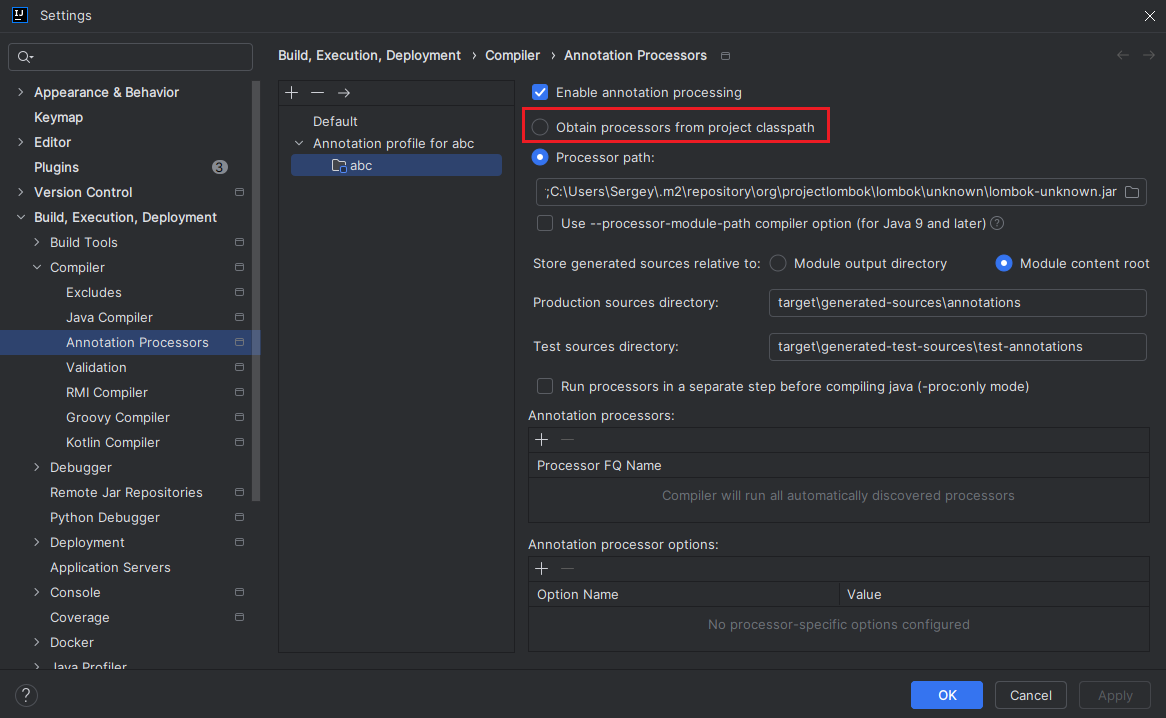The width and height of the screenshot is (1166, 718).
Task: Click help icon next to processor-module-path option
Action: pyautogui.click(x=997, y=224)
